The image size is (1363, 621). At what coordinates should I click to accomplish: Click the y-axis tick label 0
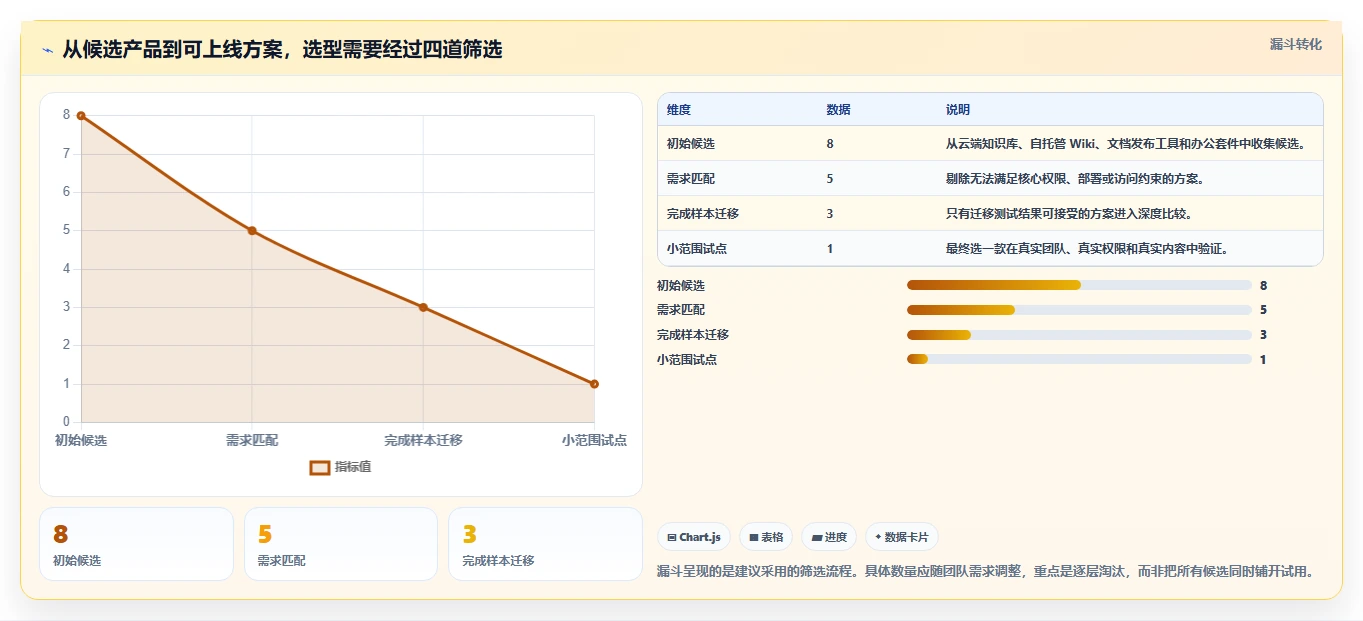[67, 422]
